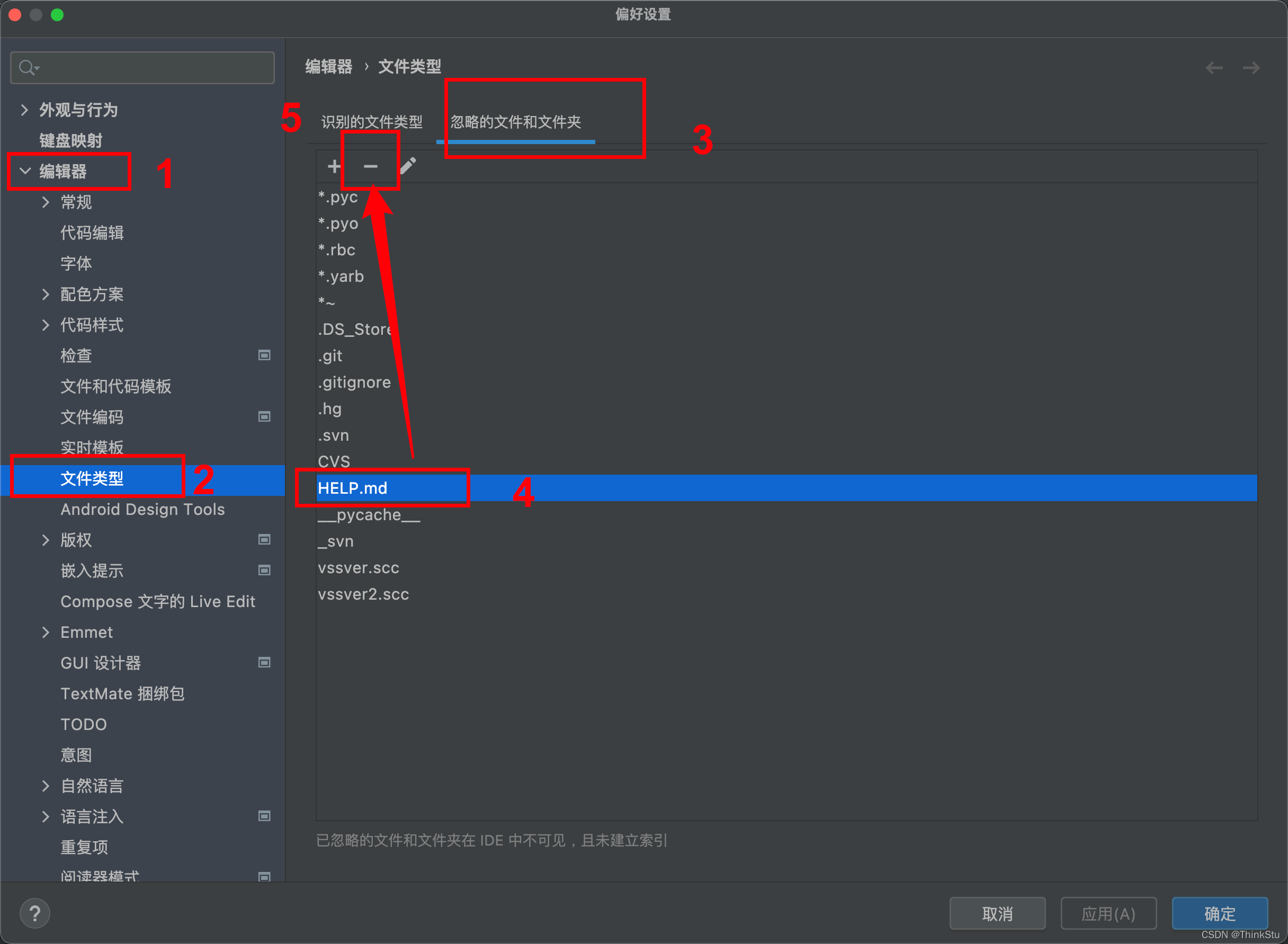Viewport: 1288px width, 944px height.
Task: Select 忽略的文件和文件夹 tab
Action: tap(515, 122)
